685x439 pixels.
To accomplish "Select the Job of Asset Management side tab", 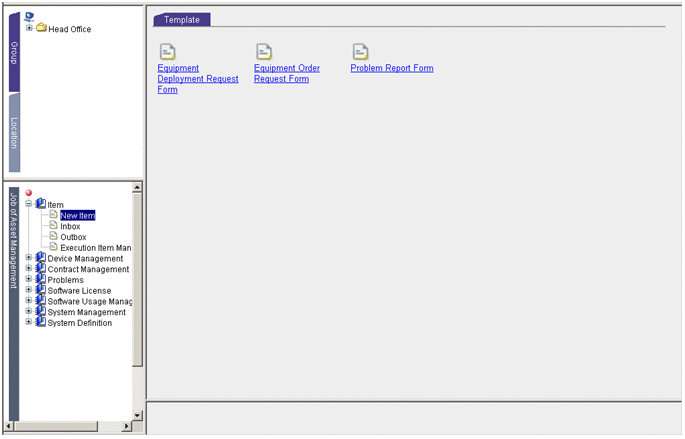I will [x=14, y=304].
